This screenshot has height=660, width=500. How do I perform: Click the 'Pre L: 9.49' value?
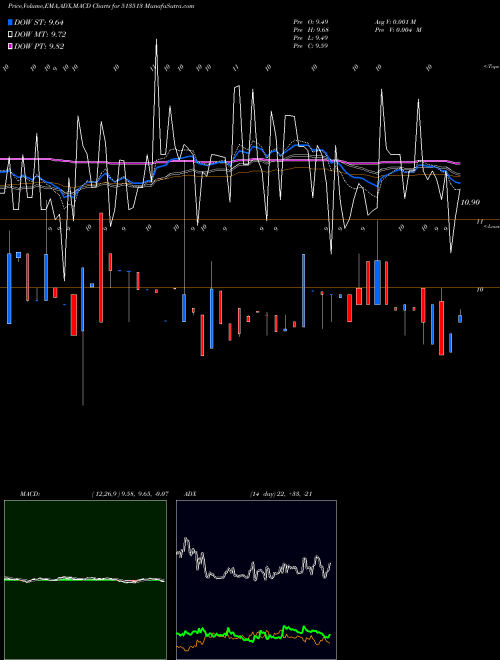click(x=311, y=38)
